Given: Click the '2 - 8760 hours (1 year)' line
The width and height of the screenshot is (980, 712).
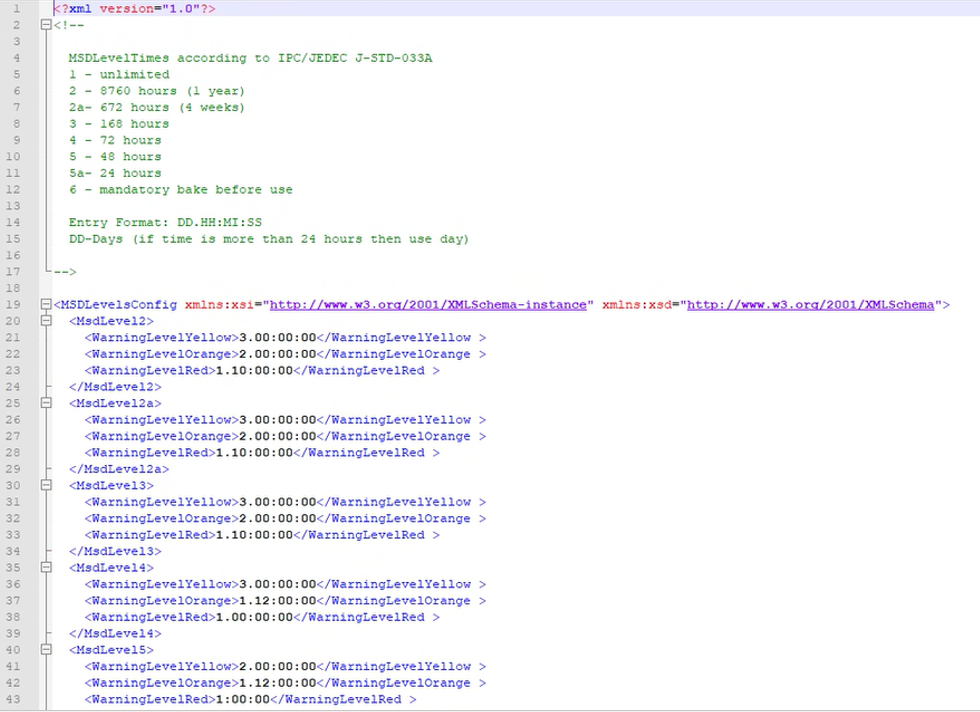Looking at the screenshot, I should pyautogui.click(x=157, y=91).
